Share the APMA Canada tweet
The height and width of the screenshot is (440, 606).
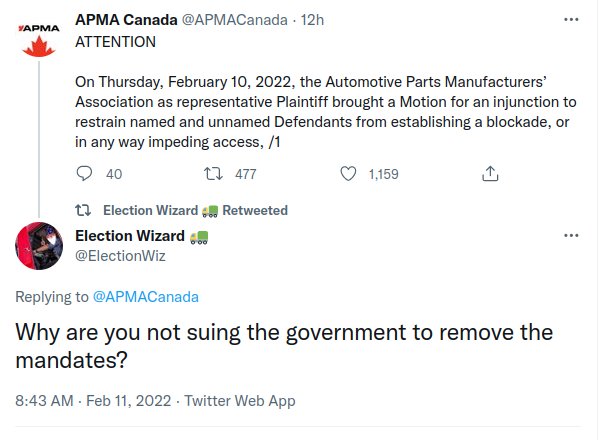(x=490, y=174)
